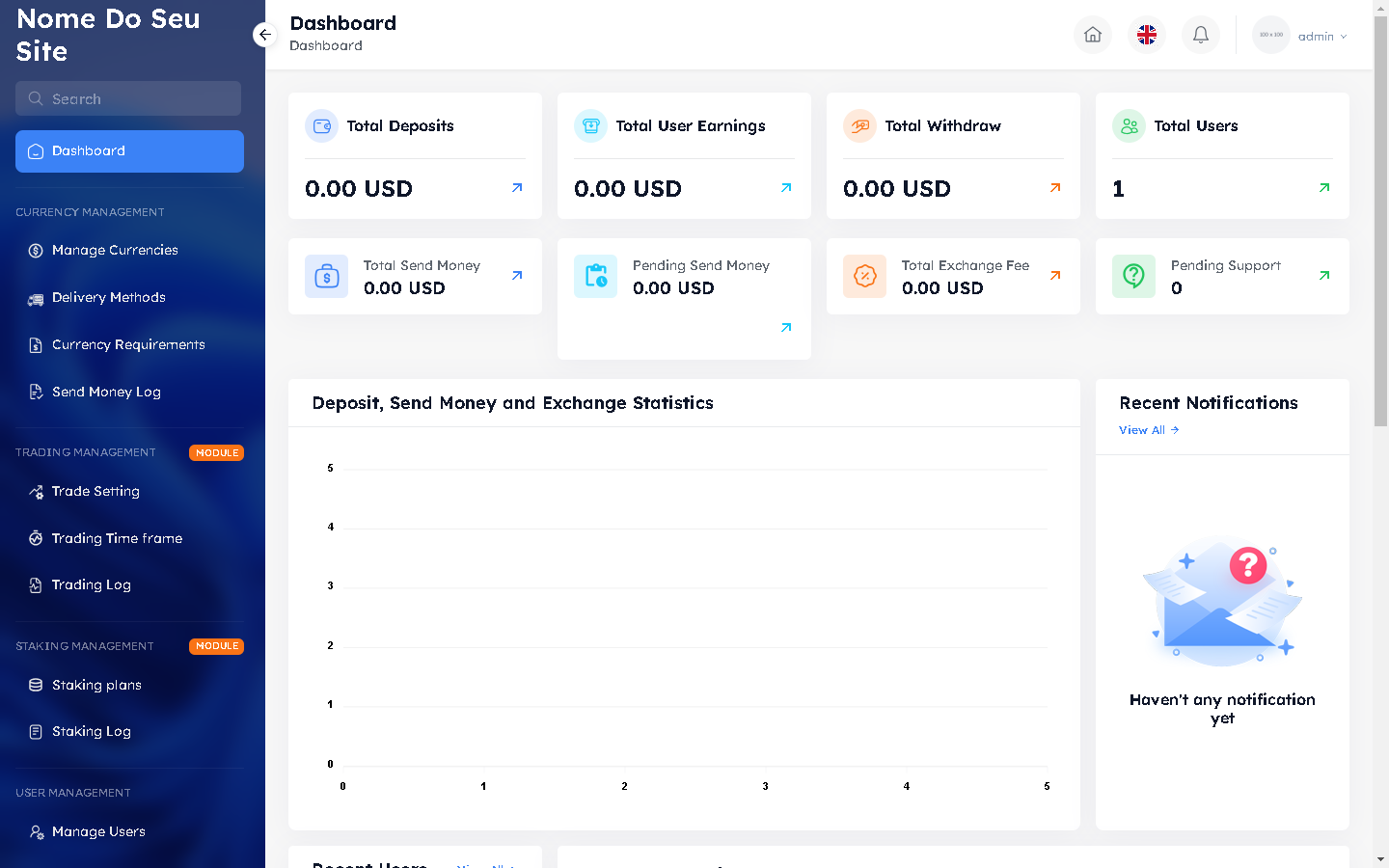
Task: Click the Total Exchange Fee percent icon
Action: coord(864,276)
